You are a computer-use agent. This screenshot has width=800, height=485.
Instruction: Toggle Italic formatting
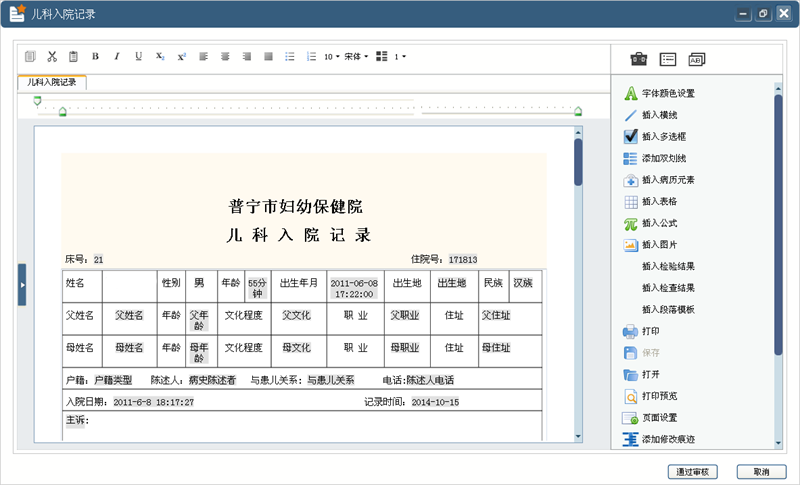point(117,57)
